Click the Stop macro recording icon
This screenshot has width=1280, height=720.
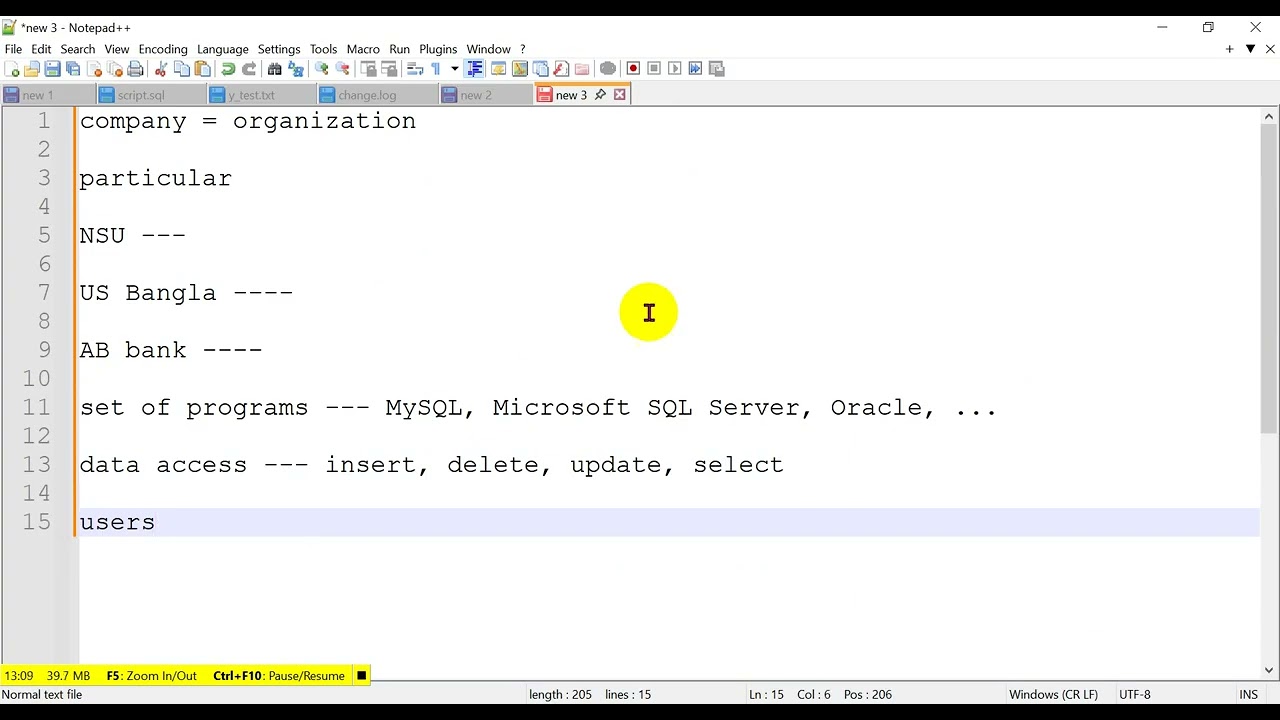point(654,69)
